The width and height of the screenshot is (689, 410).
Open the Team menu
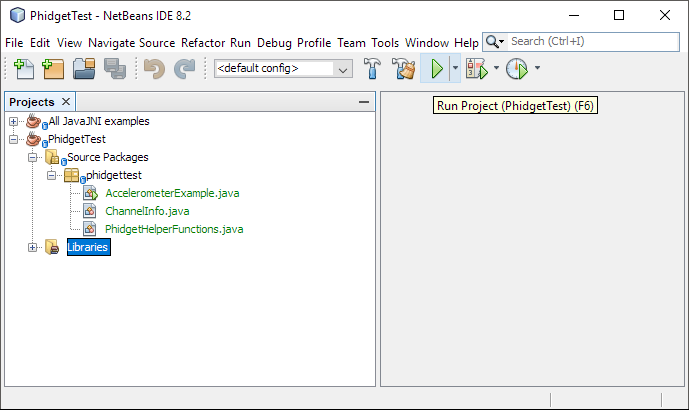coord(352,43)
